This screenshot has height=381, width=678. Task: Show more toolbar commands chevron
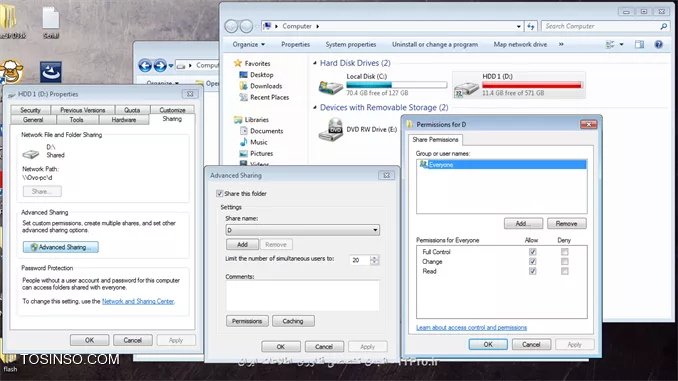561,44
